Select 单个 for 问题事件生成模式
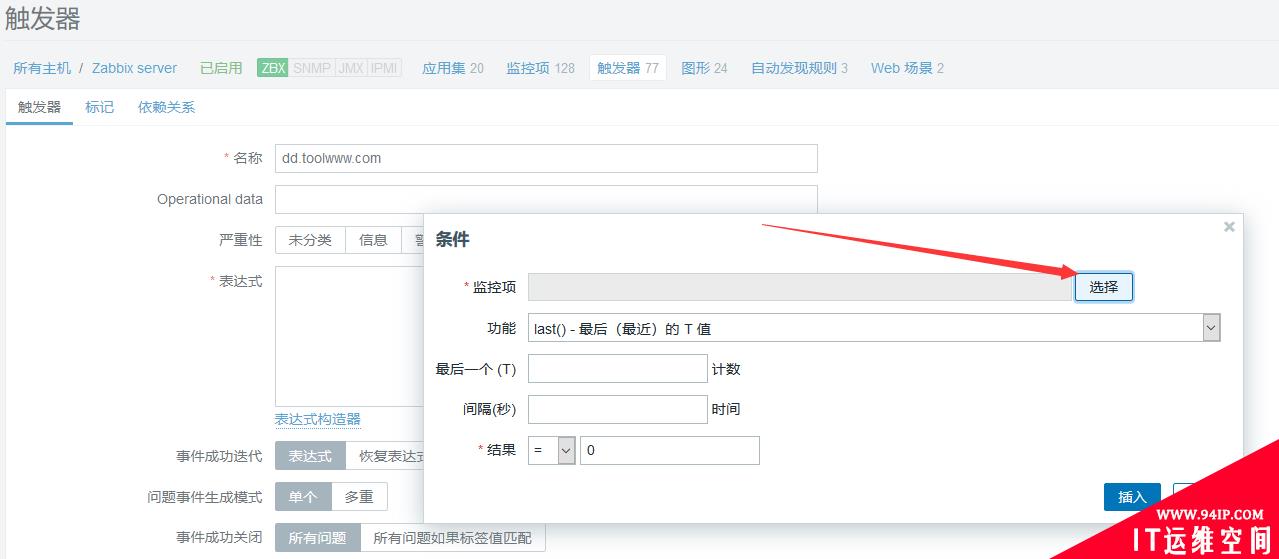This screenshot has height=559, width=1279. (303, 497)
